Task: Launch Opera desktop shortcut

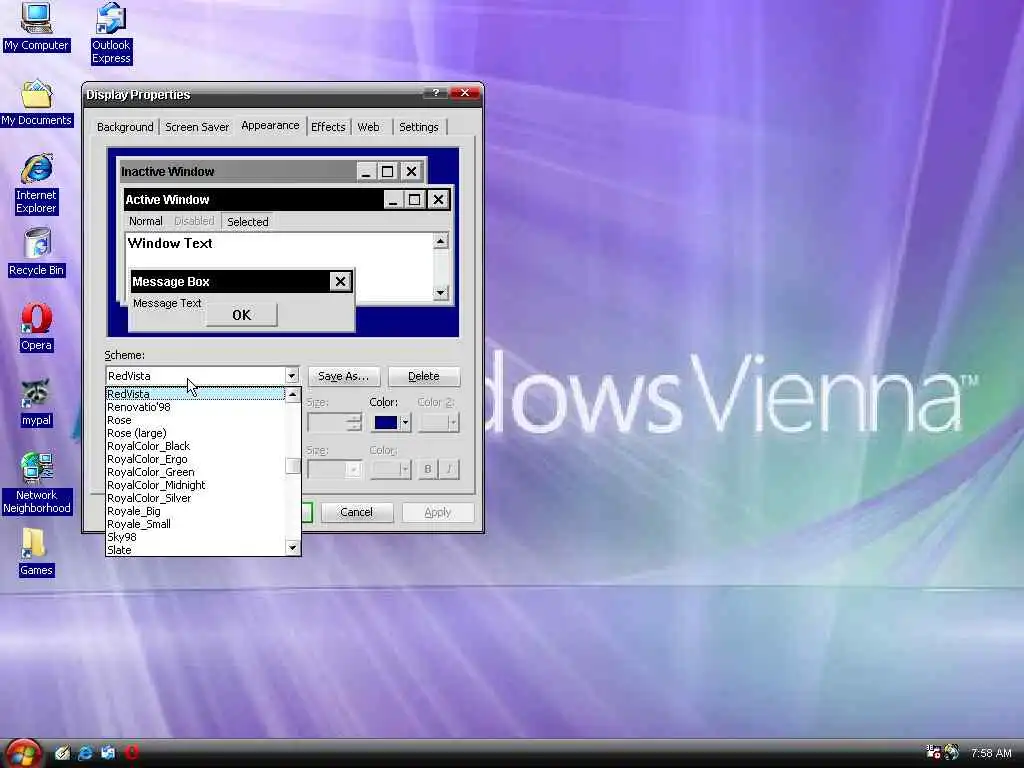Action: pos(37,328)
